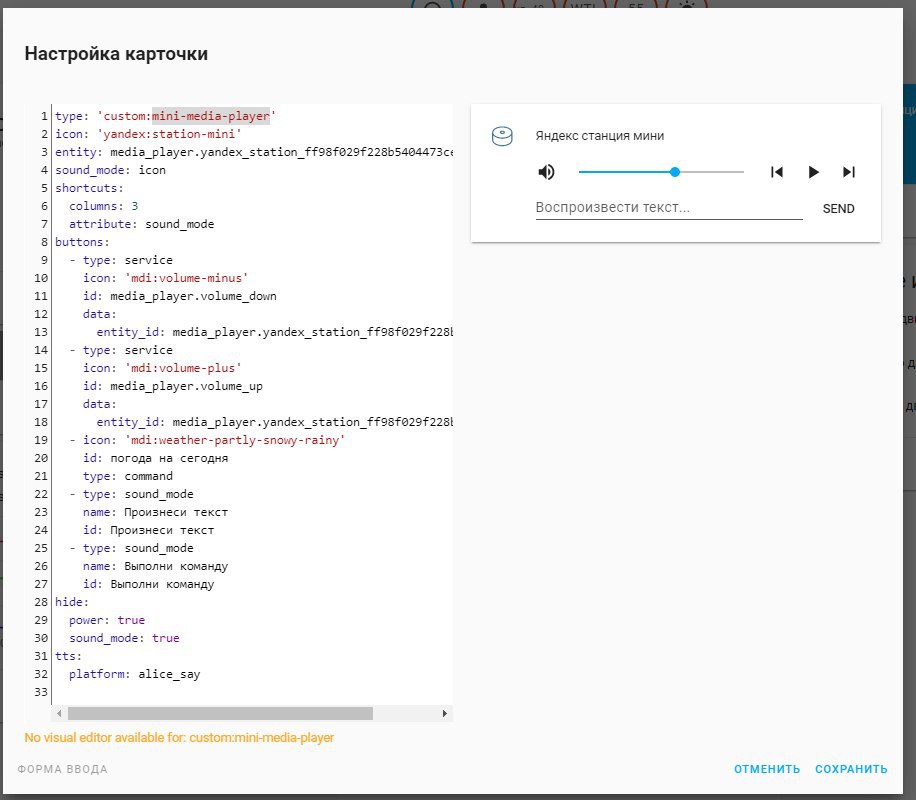Click scrollbar left arrow in code editor
916x800 pixels.
coord(59,714)
